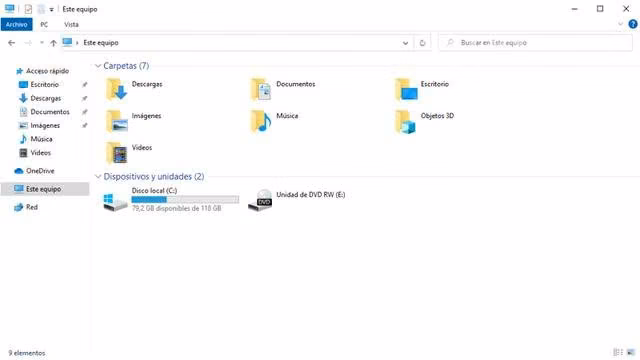Click the Buscar en Este equipo search box

pos(535,43)
